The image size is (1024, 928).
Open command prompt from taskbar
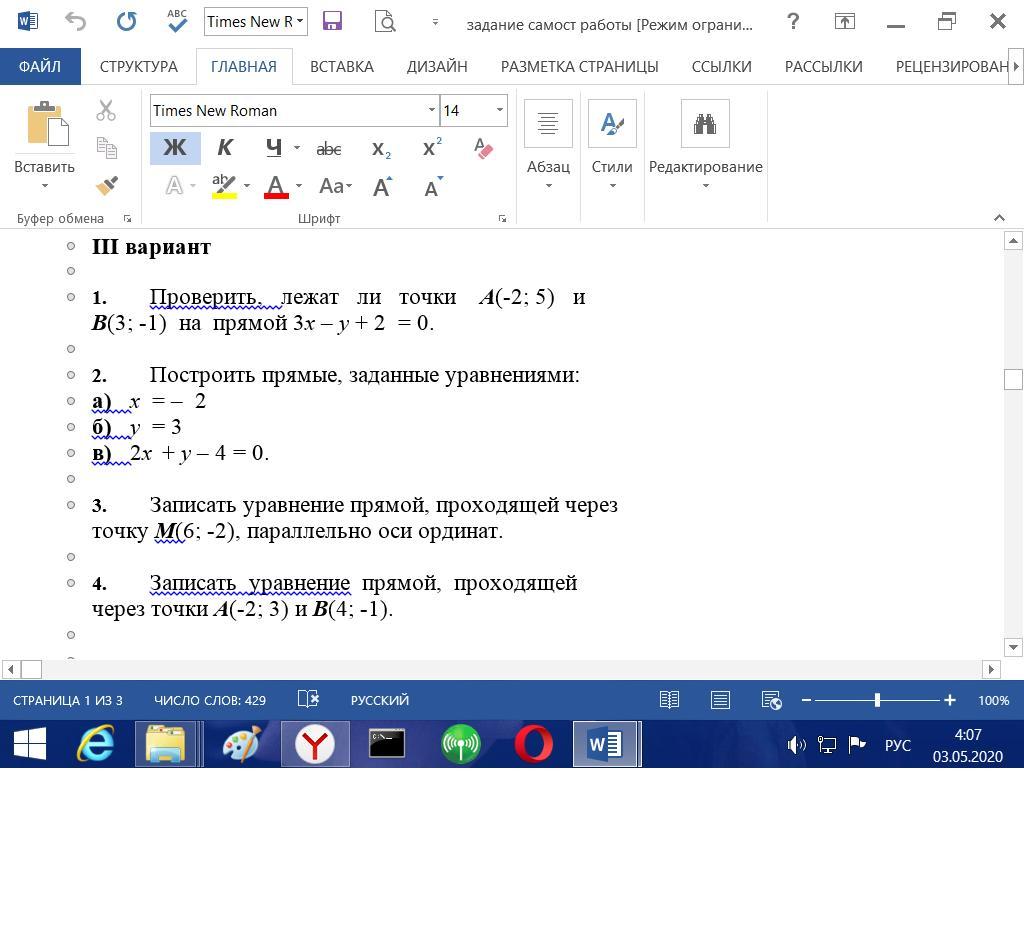coord(387,744)
